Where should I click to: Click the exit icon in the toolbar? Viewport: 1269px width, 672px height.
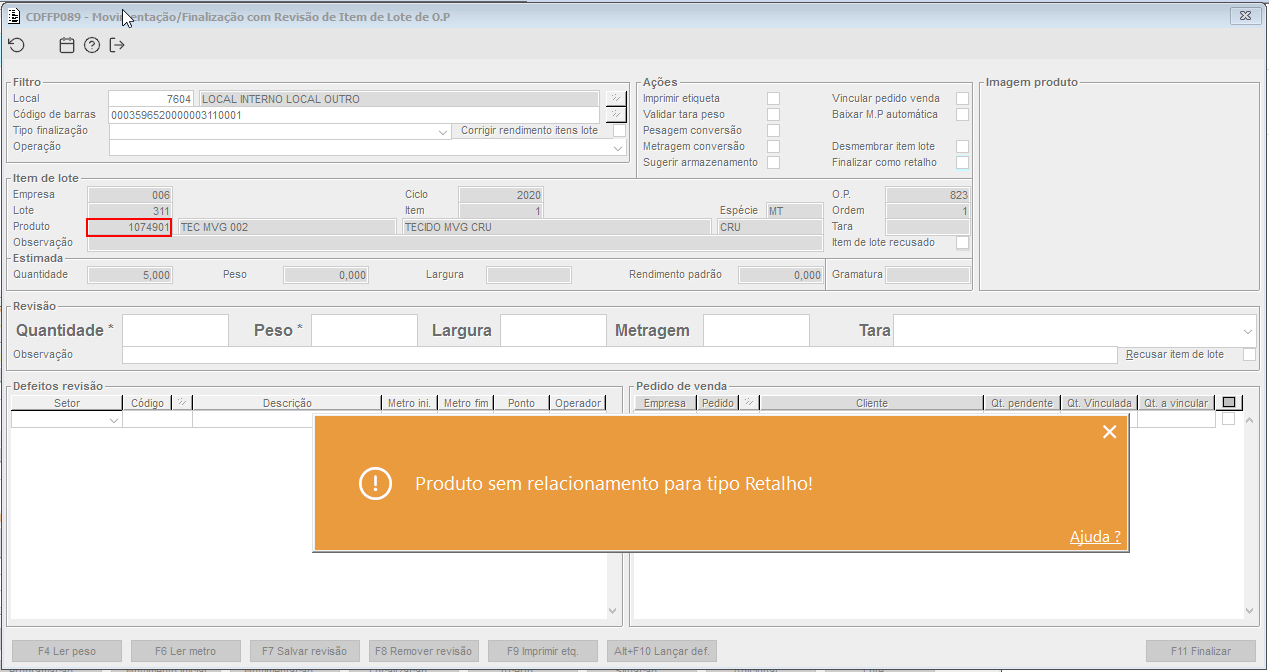coord(117,45)
